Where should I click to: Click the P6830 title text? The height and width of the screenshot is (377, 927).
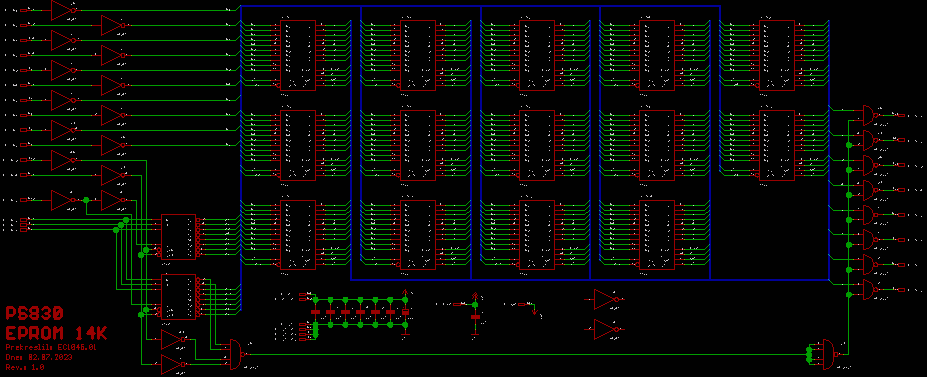point(34,313)
